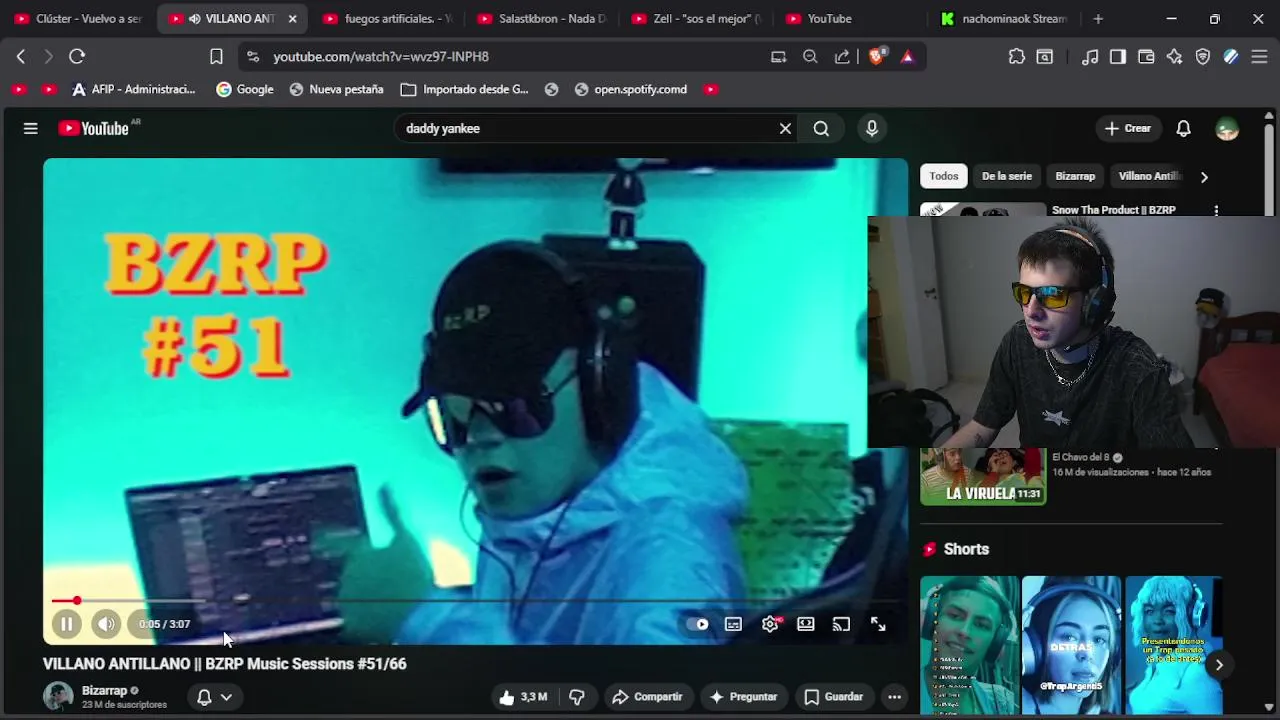Show more filter chips with right arrow

(x=1204, y=176)
